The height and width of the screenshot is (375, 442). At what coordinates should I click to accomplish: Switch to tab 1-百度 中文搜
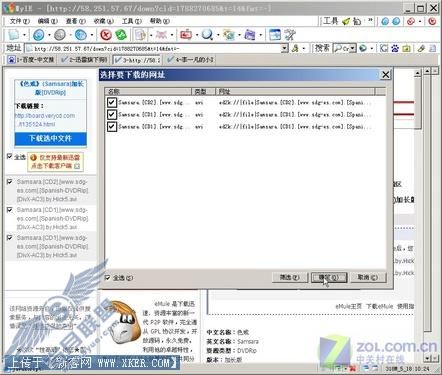(x=31, y=60)
